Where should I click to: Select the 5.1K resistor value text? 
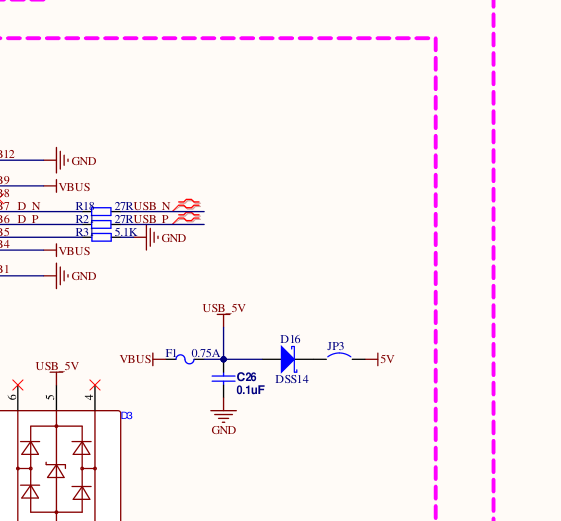coord(126,232)
